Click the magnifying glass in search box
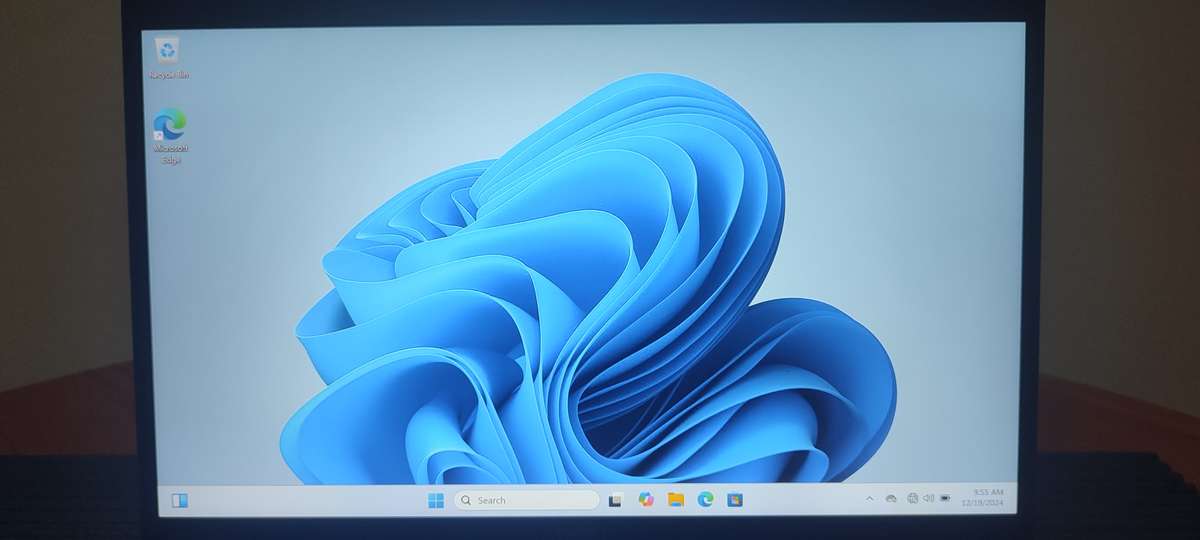 [x=466, y=500]
